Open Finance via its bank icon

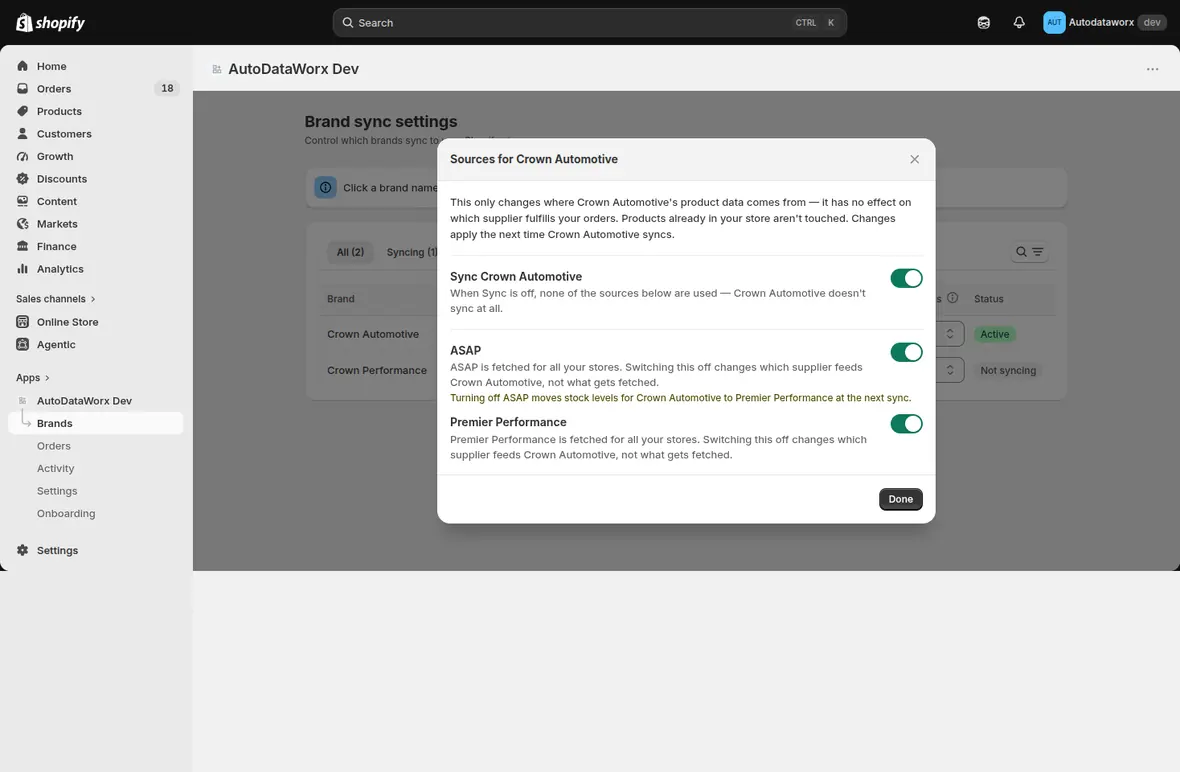(23, 247)
